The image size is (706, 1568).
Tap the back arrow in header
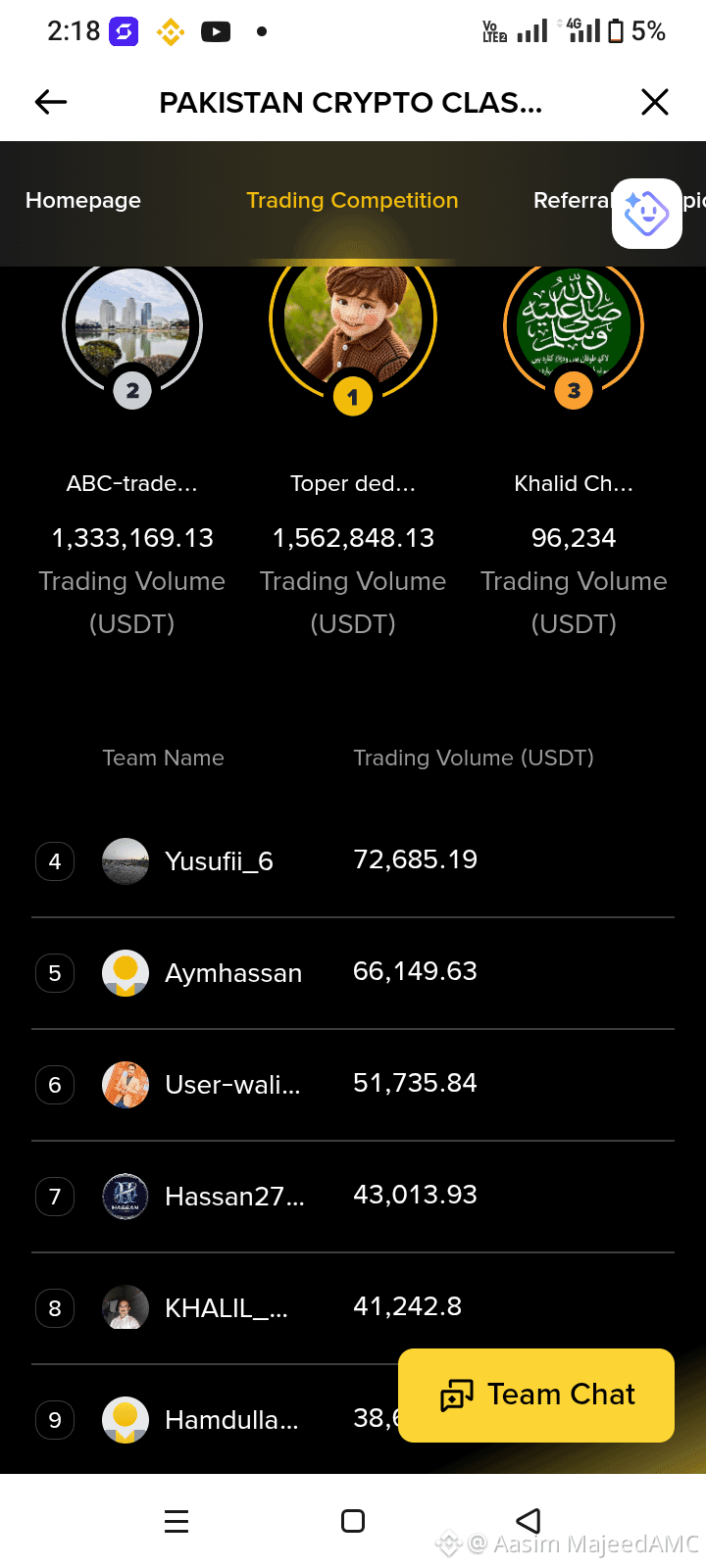click(51, 102)
